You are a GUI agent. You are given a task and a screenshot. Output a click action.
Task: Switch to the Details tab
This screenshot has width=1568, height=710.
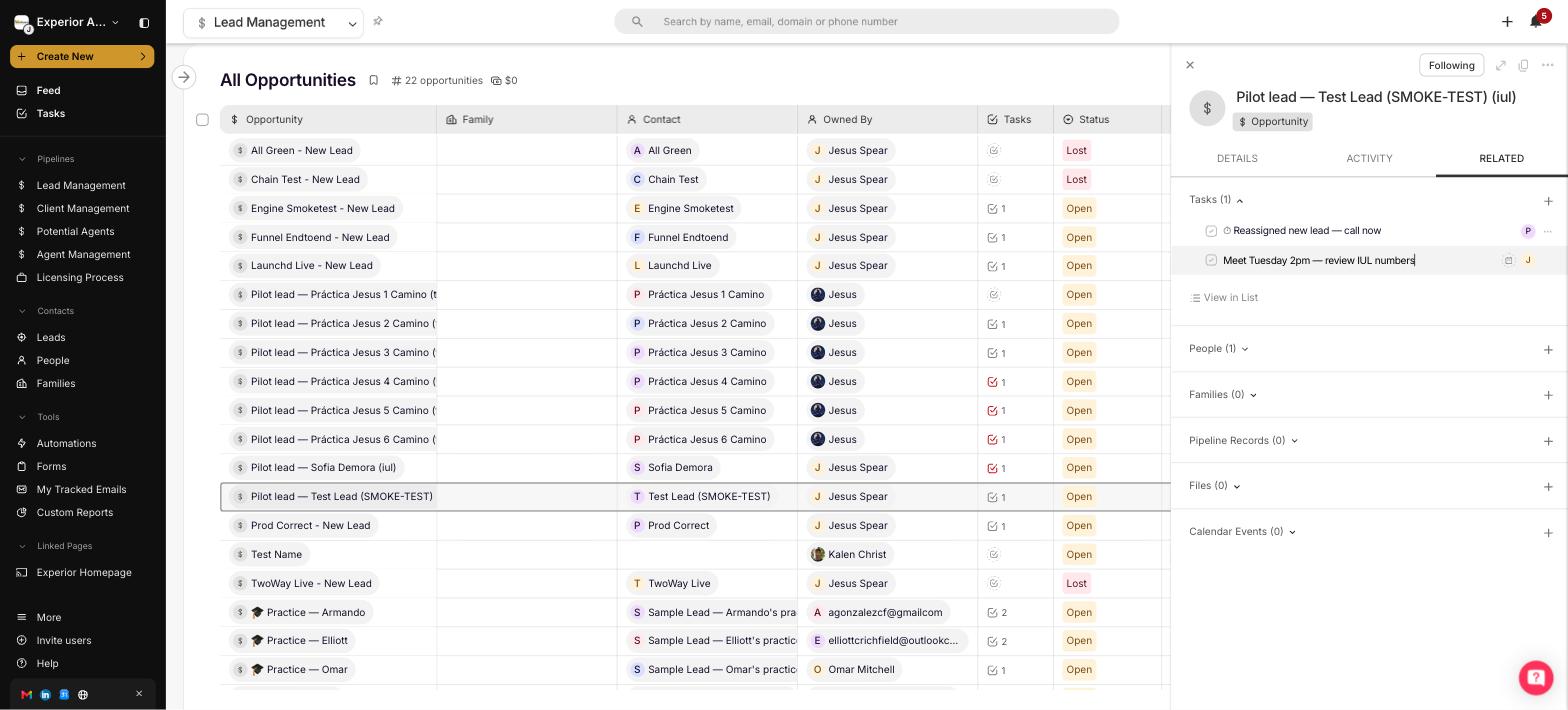[x=1237, y=159]
